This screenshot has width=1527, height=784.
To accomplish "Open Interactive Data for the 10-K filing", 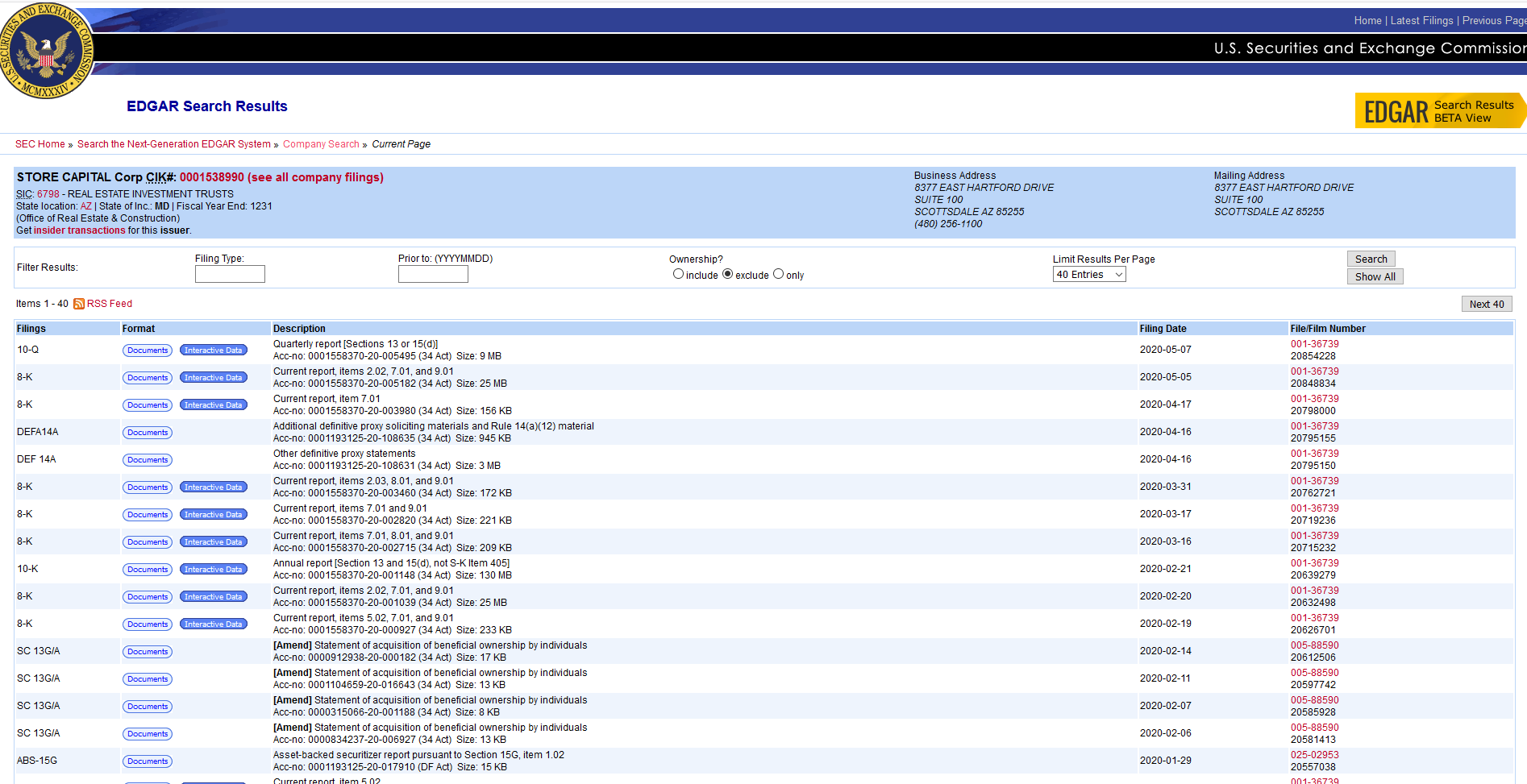I will point(213,570).
